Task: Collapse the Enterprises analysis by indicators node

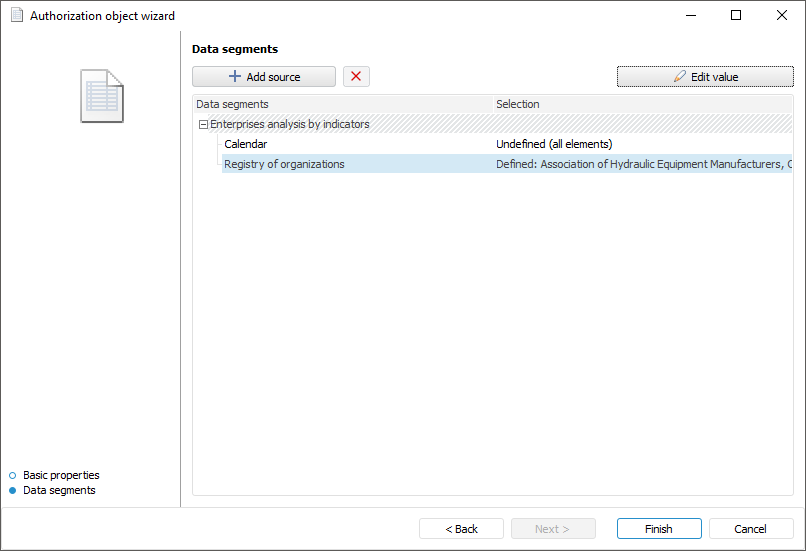Action: (203, 125)
